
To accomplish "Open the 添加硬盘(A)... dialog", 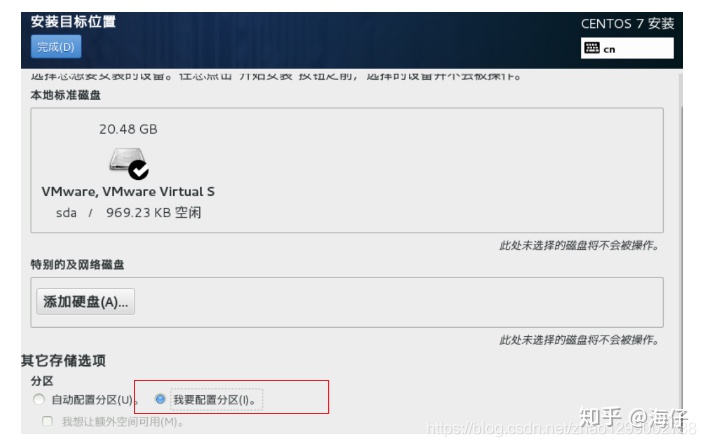I will point(86,302).
